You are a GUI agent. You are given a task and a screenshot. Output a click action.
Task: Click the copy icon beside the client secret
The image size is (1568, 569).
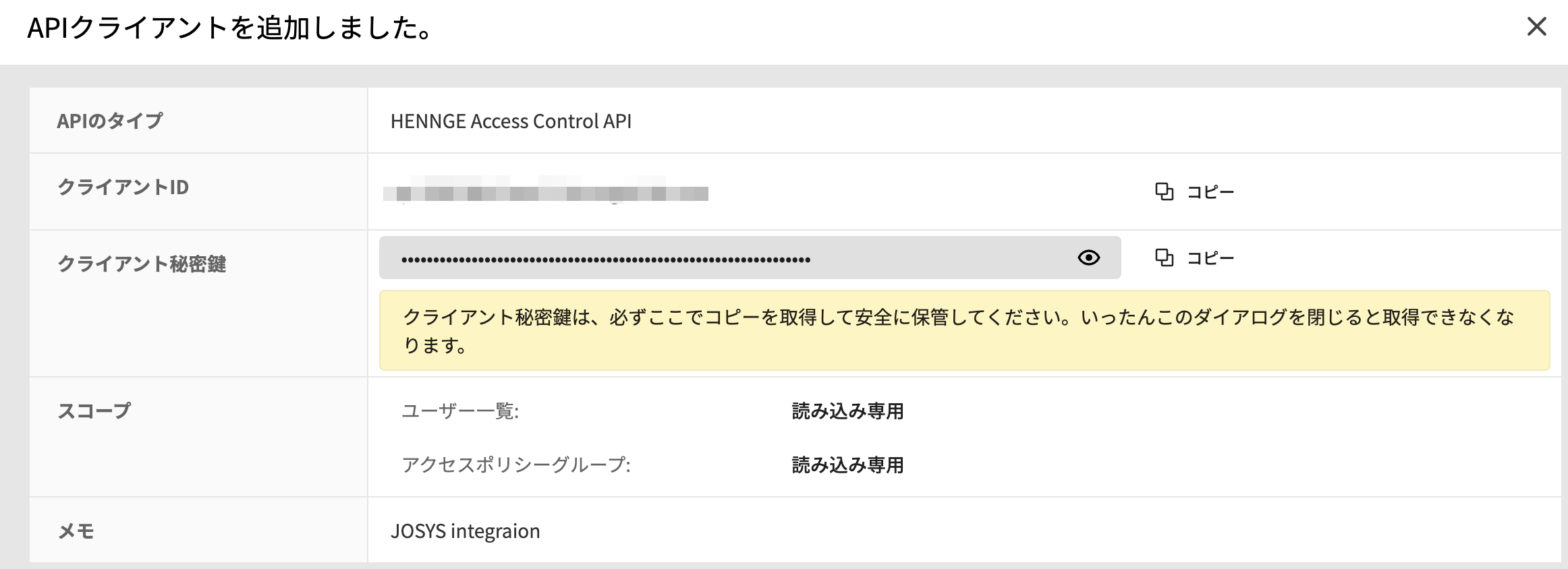(x=1165, y=258)
